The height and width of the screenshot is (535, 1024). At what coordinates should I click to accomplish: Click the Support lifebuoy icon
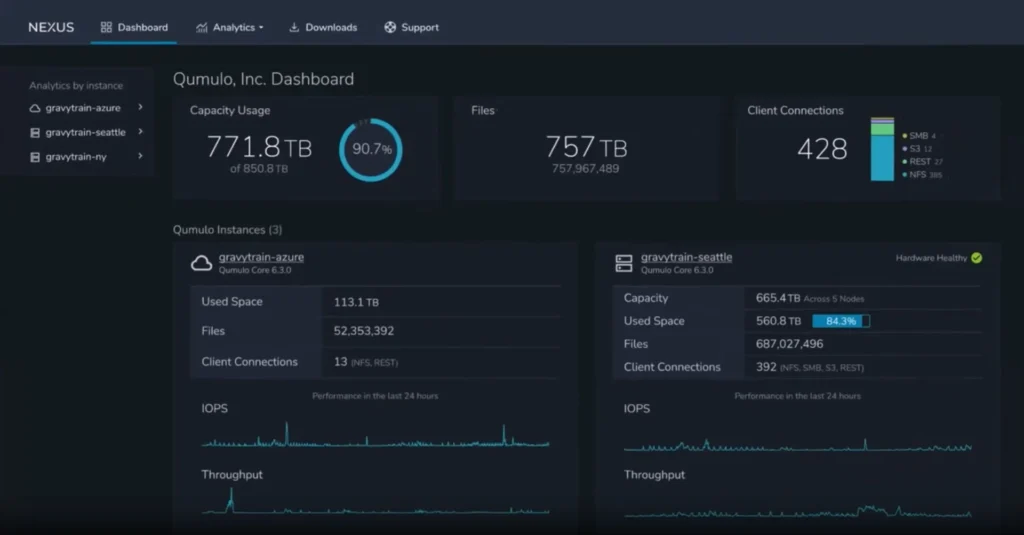pos(390,27)
